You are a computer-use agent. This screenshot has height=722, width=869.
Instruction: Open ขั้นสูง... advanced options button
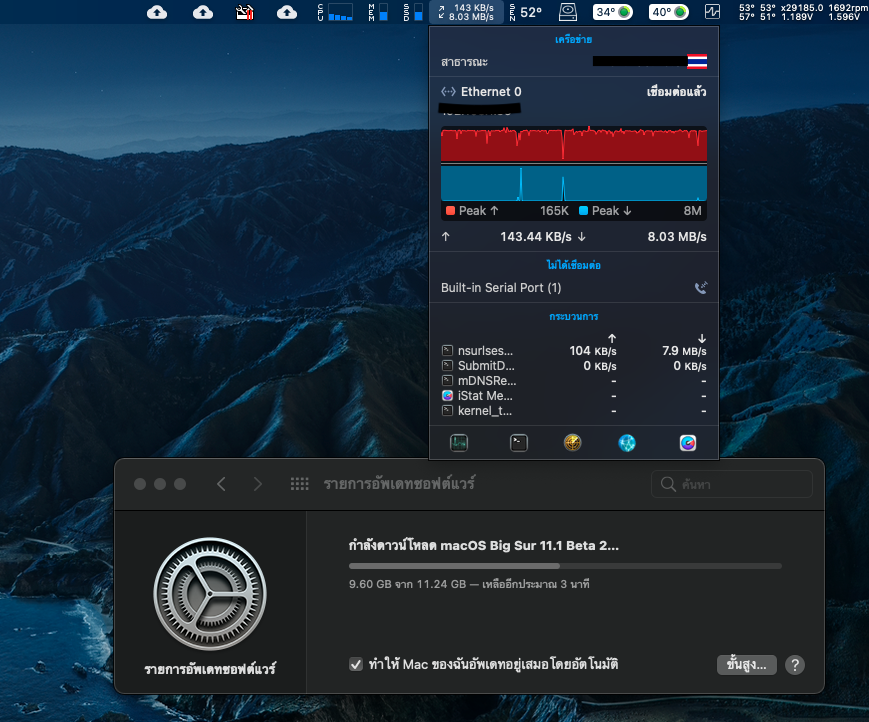tap(747, 664)
